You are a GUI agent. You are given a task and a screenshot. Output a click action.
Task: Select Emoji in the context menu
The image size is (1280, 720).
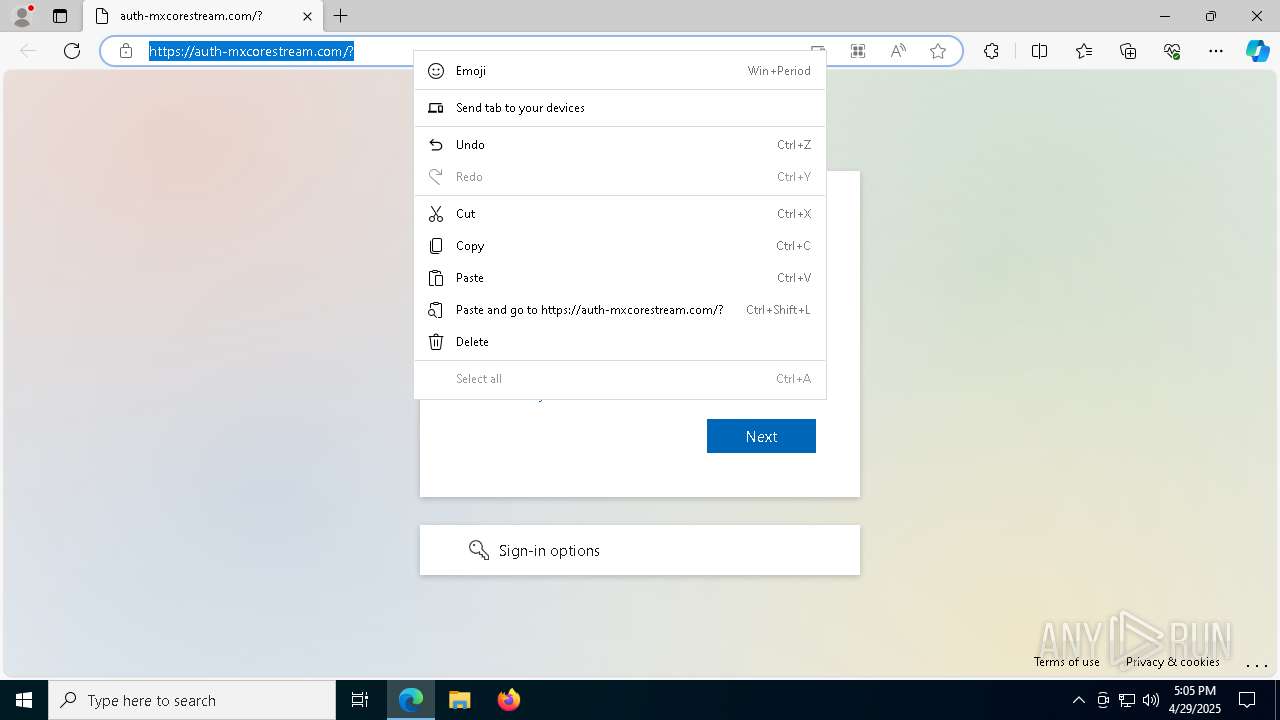click(x=620, y=71)
